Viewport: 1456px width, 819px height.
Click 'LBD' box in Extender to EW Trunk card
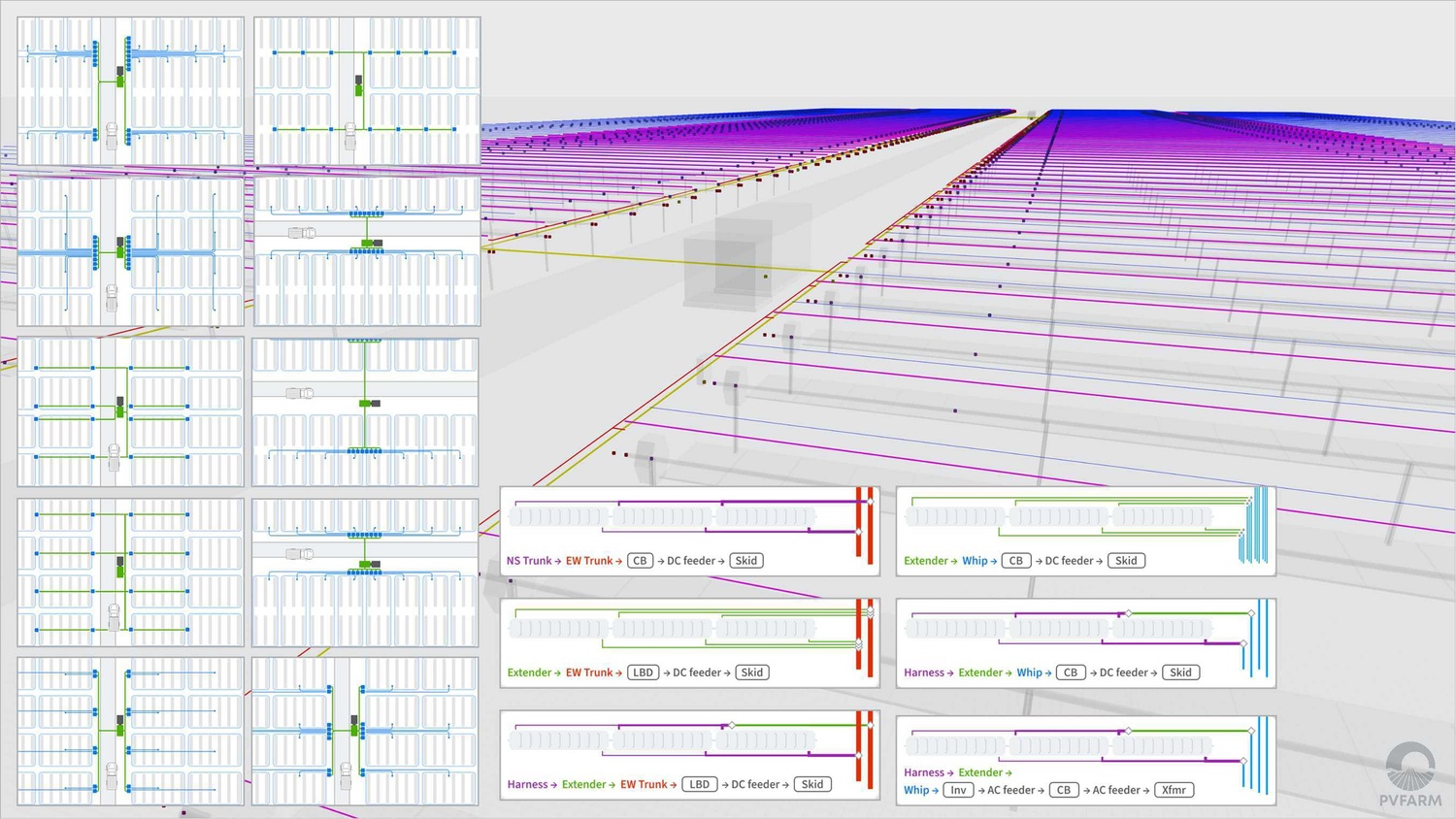pyautogui.click(x=643, y=672)
